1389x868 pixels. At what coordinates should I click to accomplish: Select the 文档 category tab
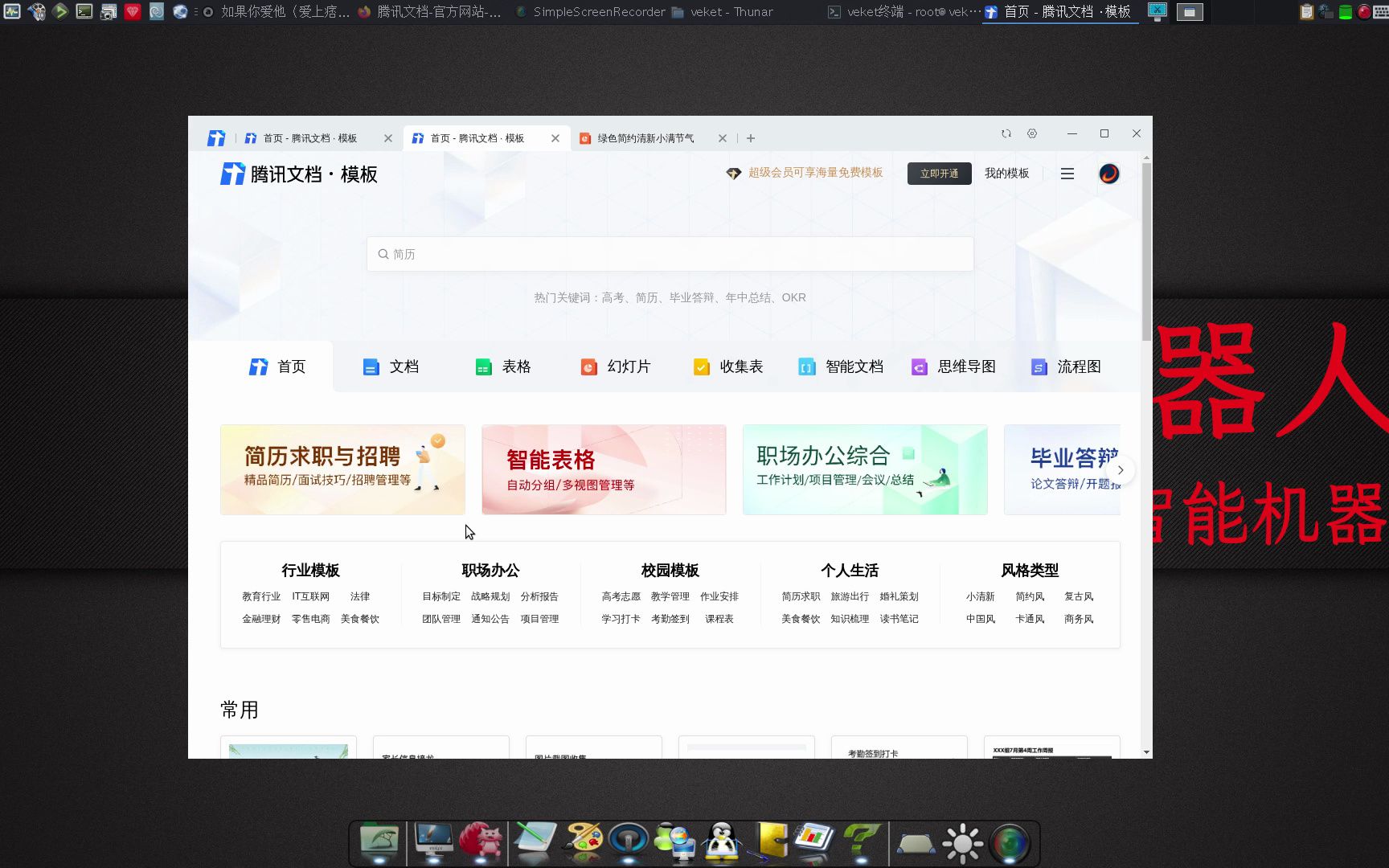tap(391, 366)
